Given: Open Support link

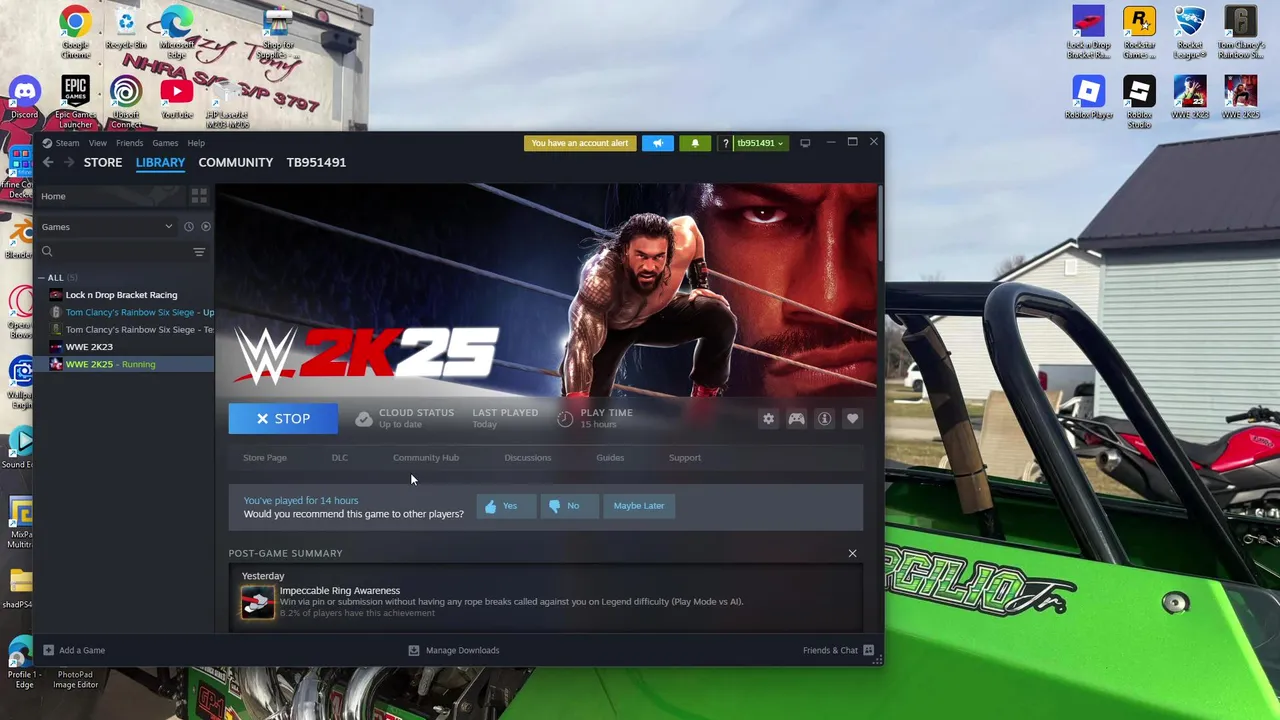Looking at the screenshot, I should (x=685, y=458).
